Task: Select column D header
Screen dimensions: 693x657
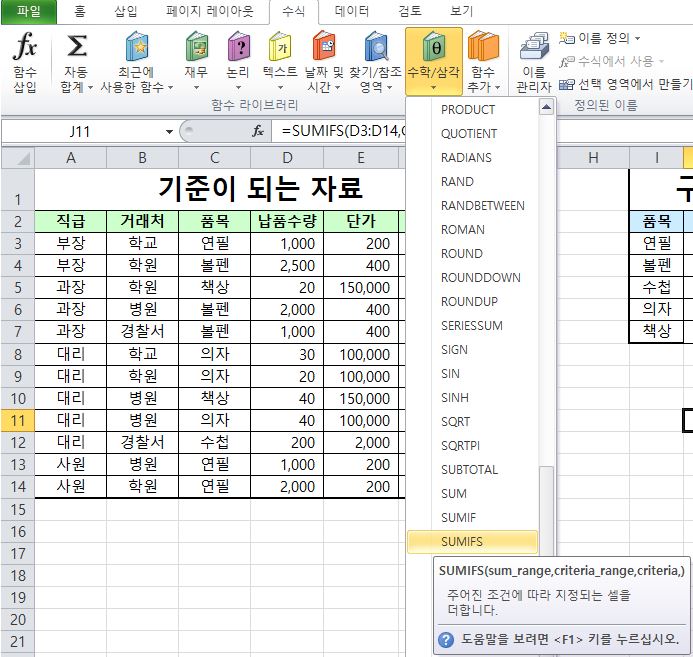Action: click(287, 158)
